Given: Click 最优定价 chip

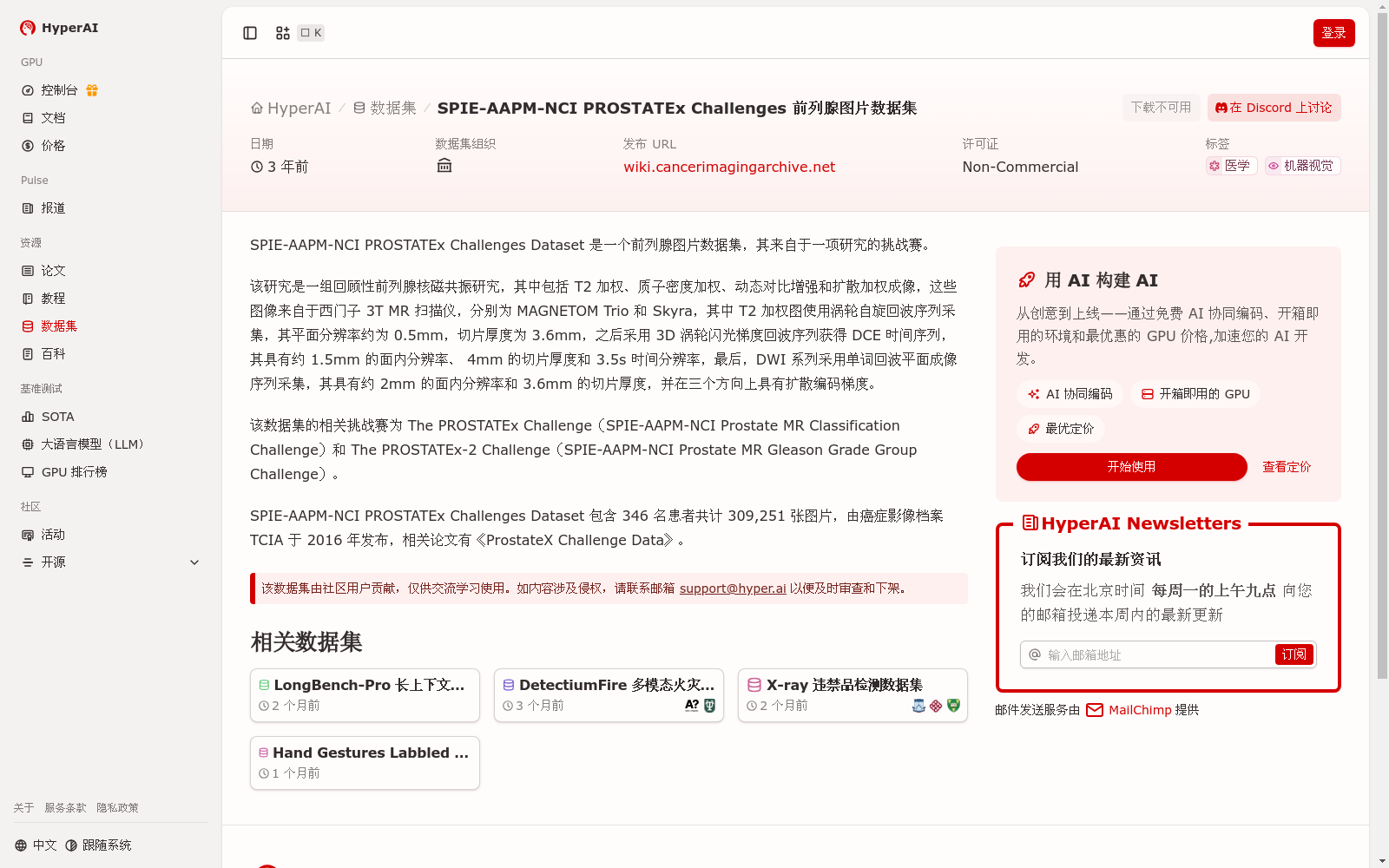Looking at the screenshot, I should (1061, 429).
